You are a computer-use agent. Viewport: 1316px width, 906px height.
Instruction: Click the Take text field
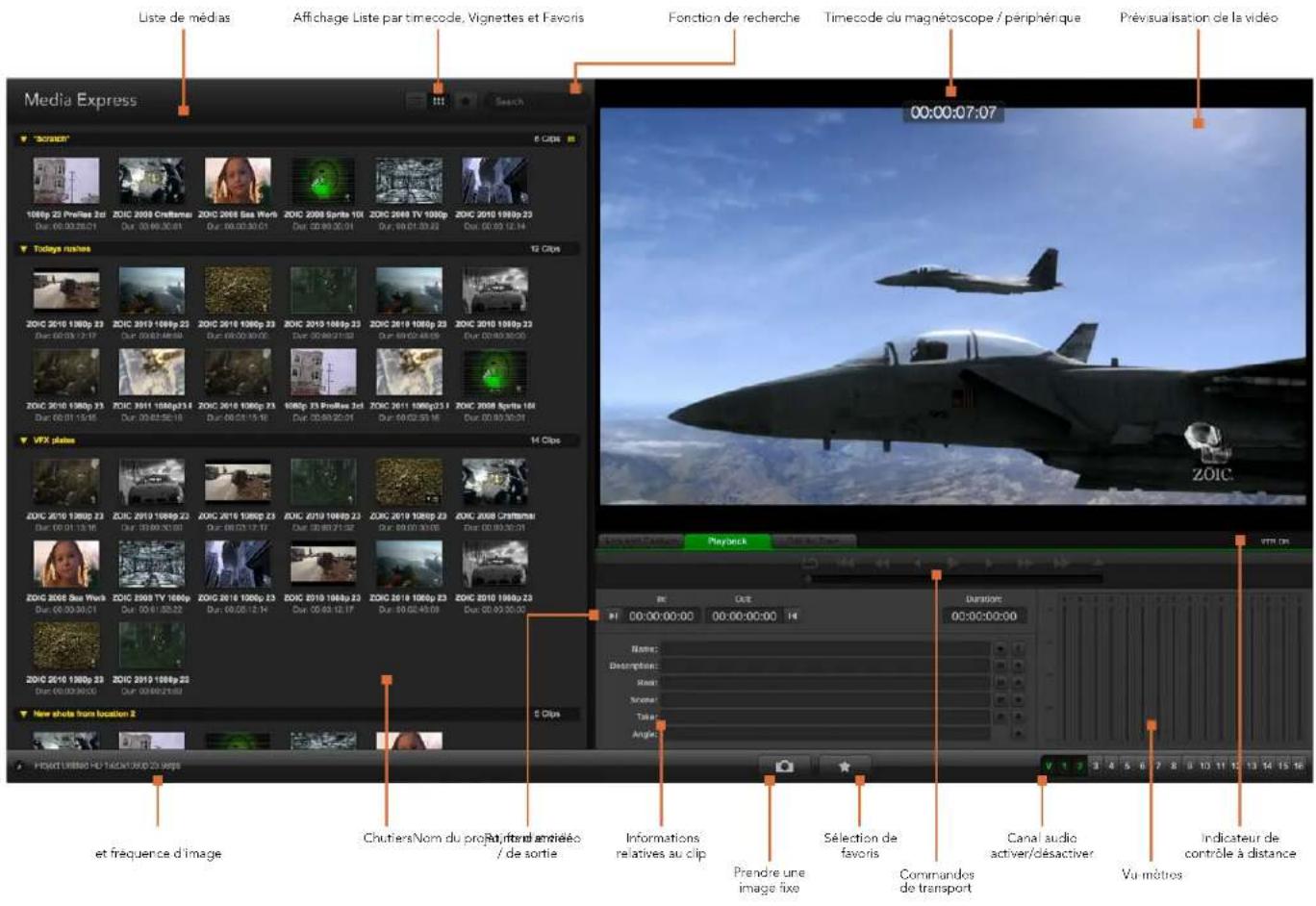(x=824, y=717)
